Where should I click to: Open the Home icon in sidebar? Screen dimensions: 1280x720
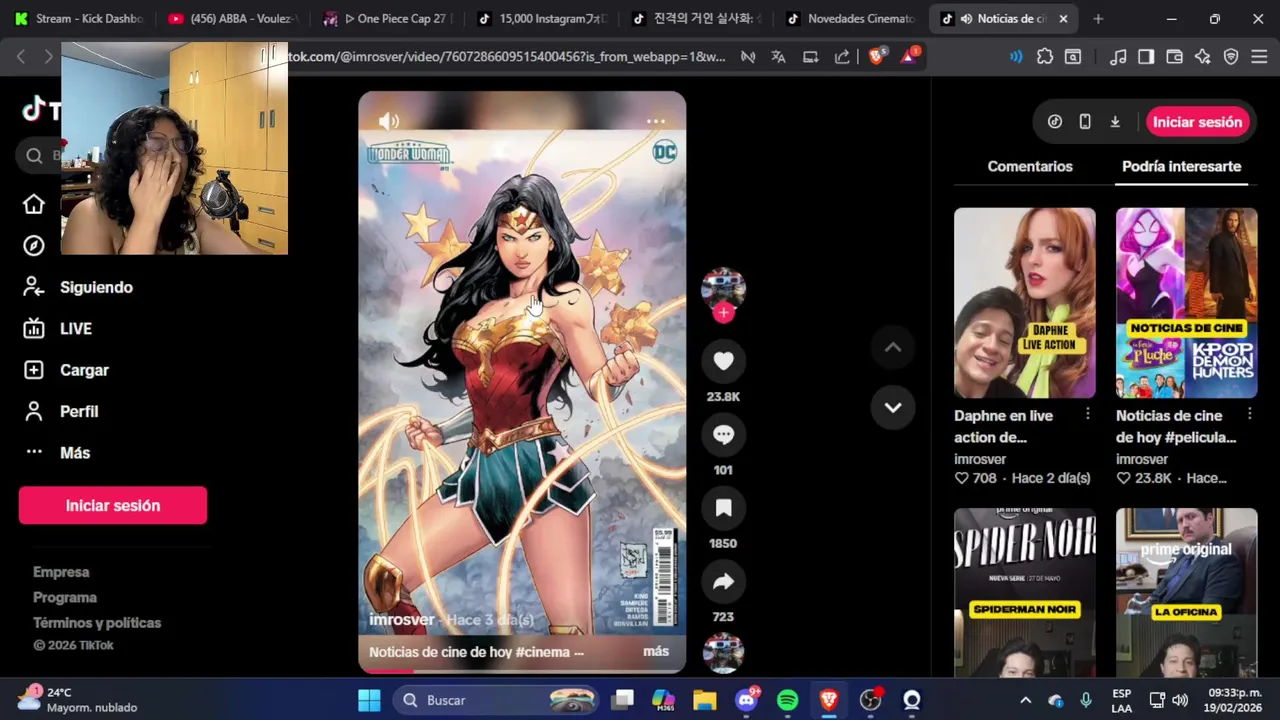click(x=34, y=204)
